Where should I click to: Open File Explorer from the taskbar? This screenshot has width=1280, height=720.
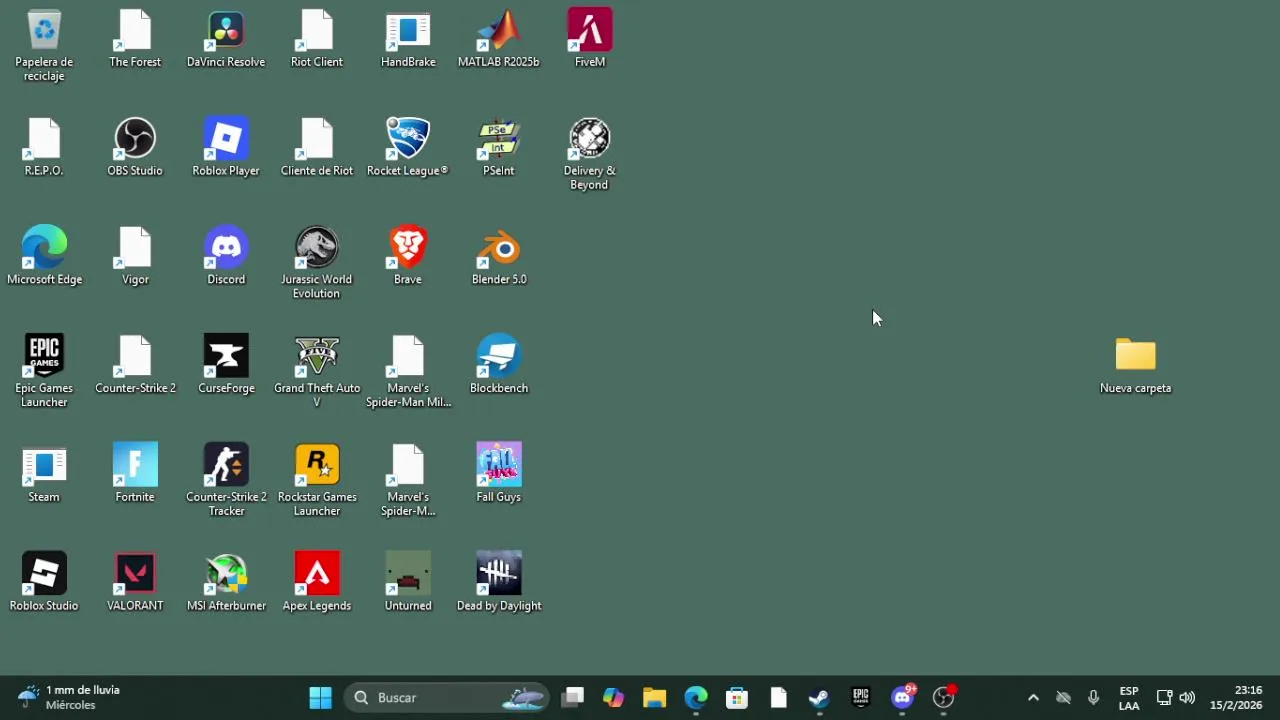pos(654,697)
